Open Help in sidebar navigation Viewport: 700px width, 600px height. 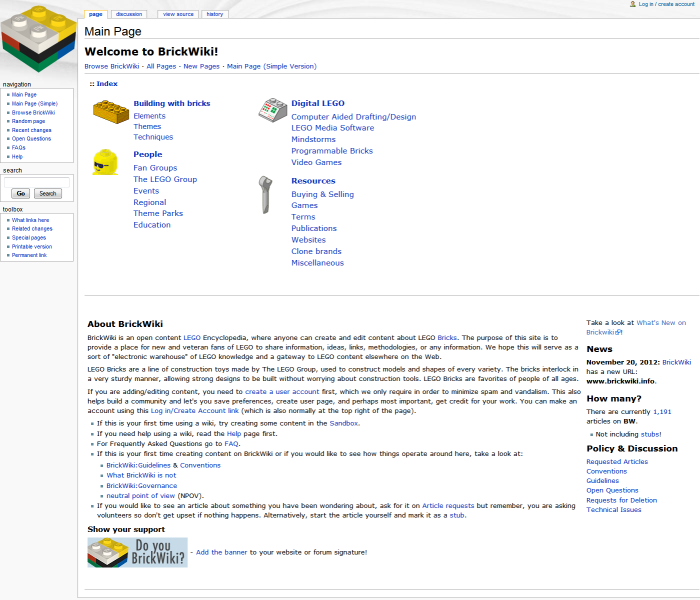17,157
